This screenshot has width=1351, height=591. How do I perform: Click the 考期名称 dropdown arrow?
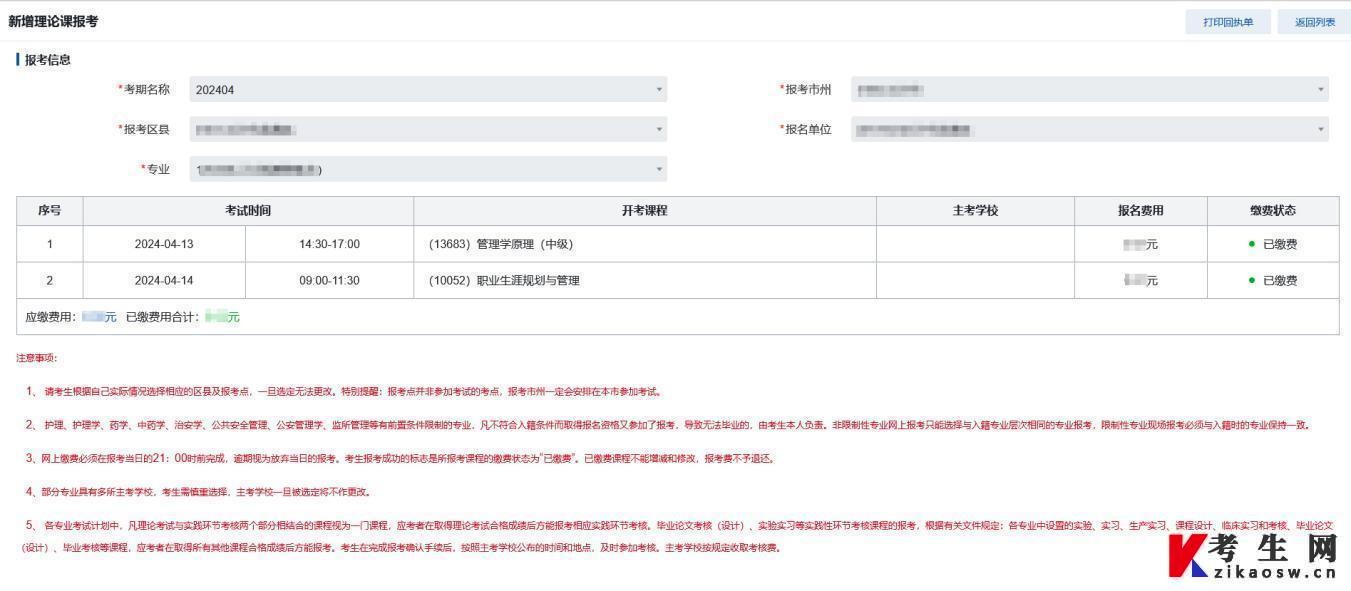(x=659, y=89)
